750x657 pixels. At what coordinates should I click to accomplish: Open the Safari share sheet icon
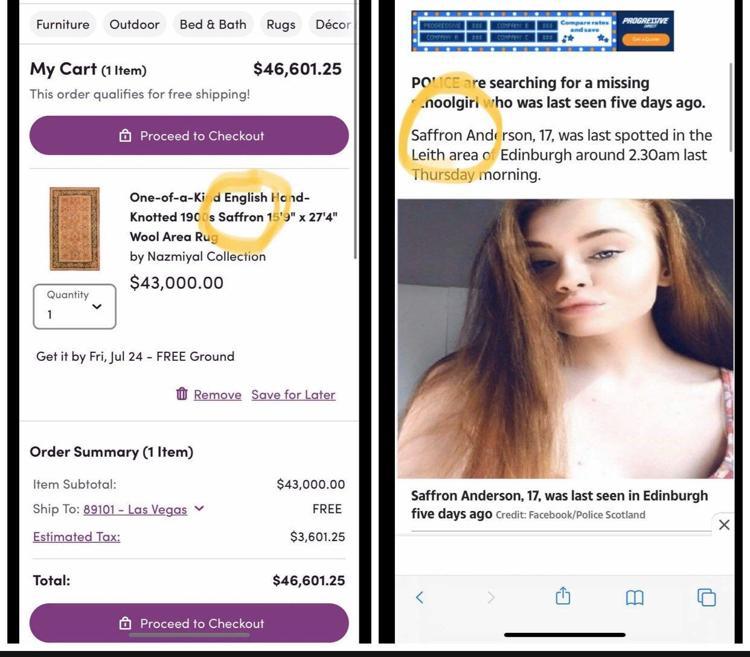pos(563,596)
